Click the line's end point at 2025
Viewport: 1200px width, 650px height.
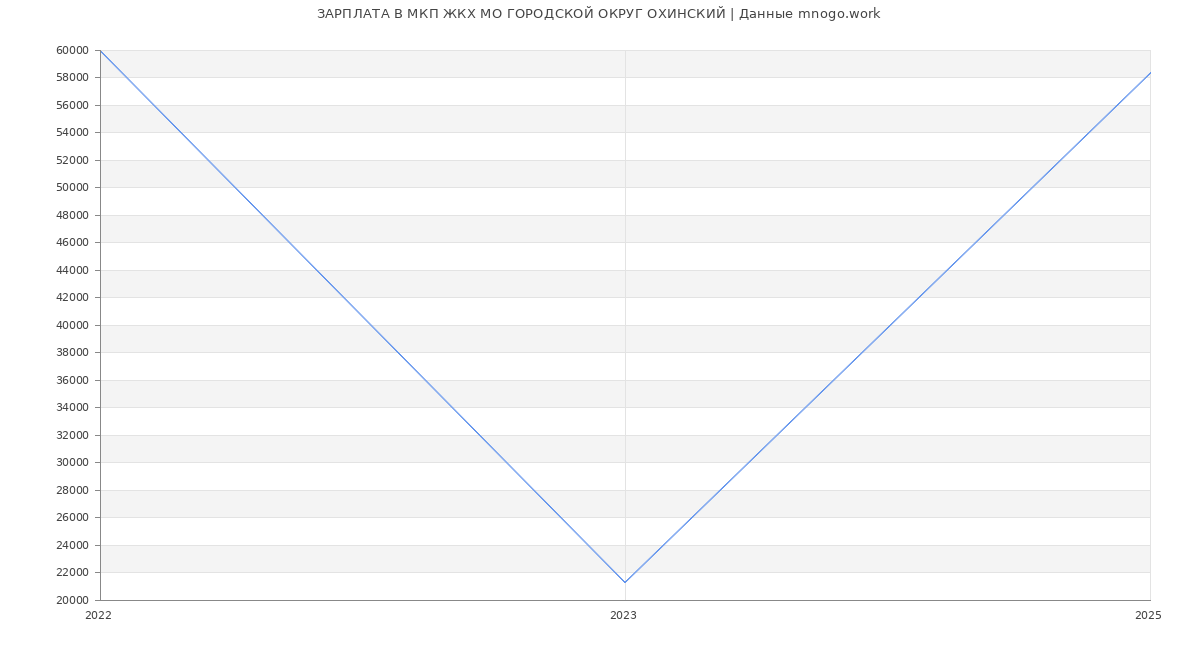coord(1150,73)
